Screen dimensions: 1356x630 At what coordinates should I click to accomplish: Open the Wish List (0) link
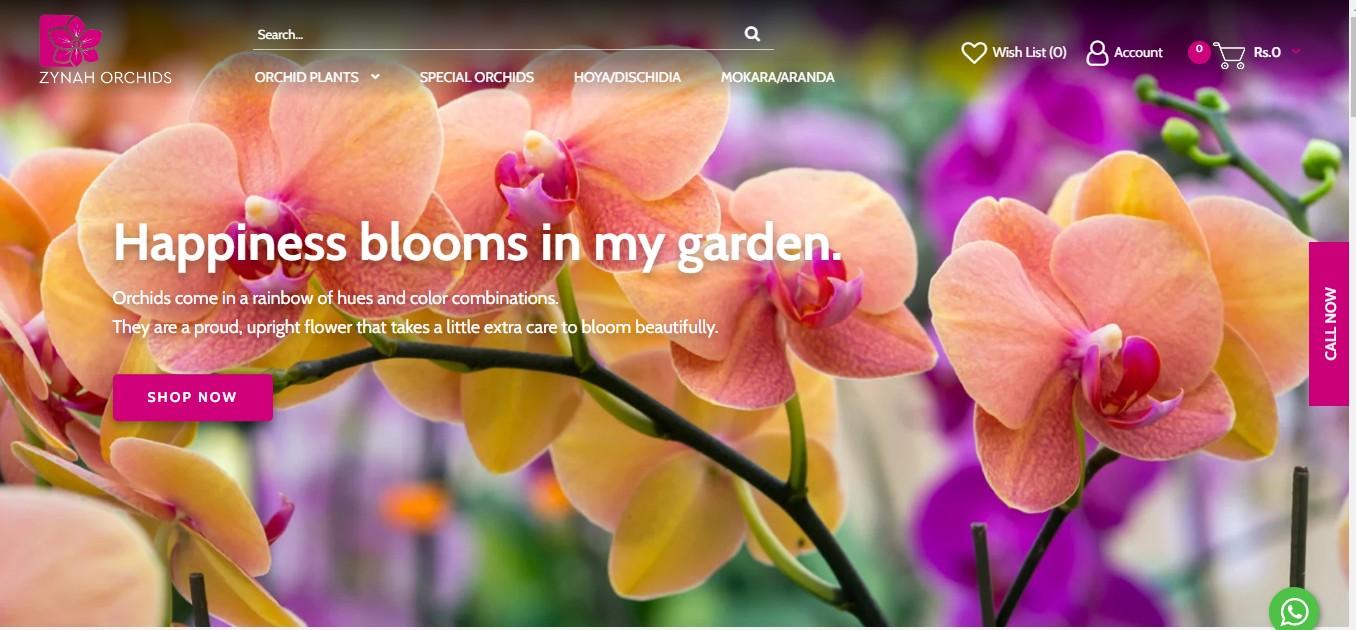1029,52
